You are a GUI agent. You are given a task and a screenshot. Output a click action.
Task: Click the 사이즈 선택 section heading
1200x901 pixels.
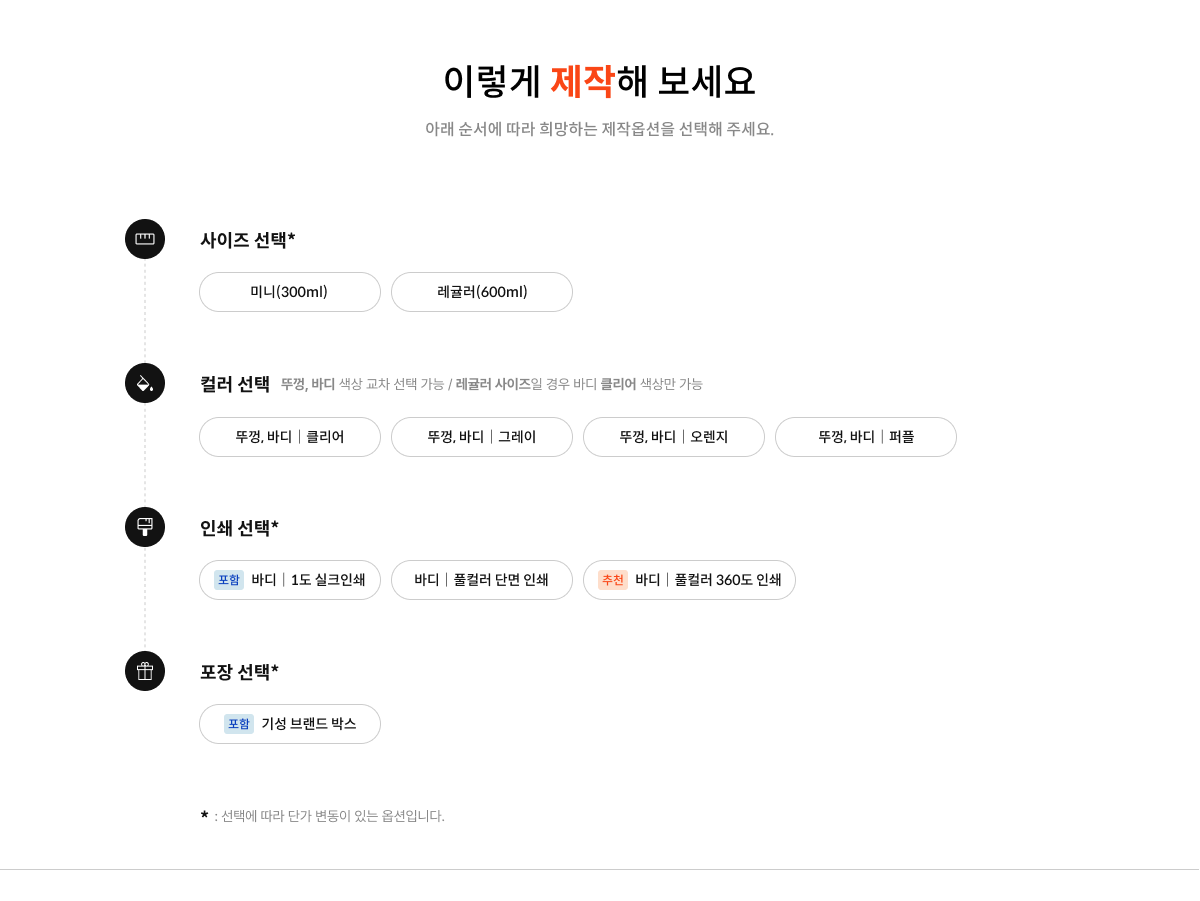point(247,240)
